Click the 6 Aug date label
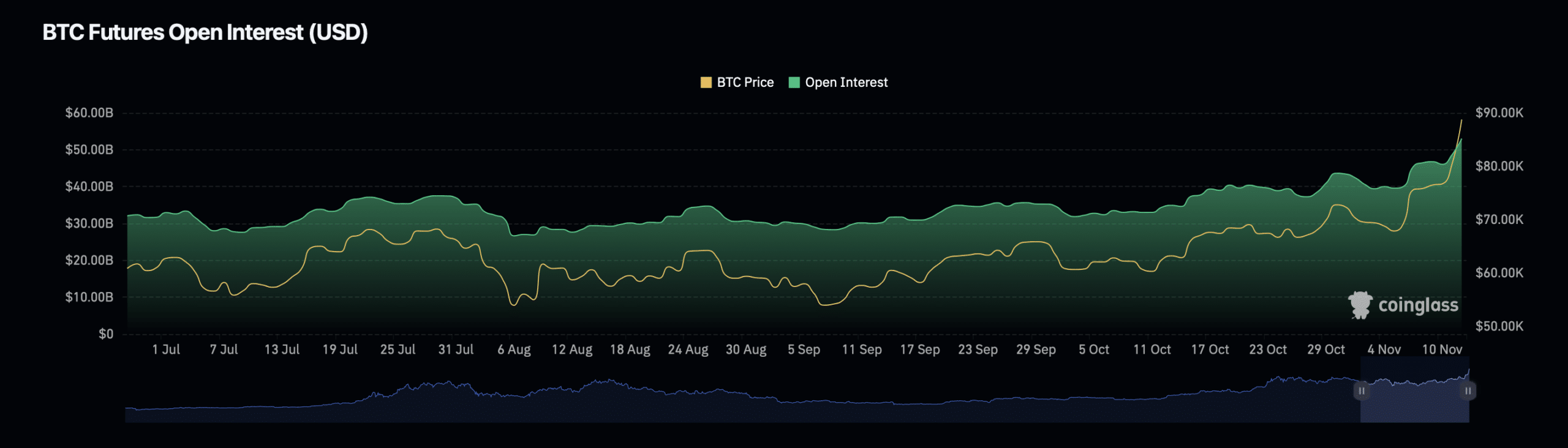The width and height of the screenshot is (1568, 448). pos(514,349)
